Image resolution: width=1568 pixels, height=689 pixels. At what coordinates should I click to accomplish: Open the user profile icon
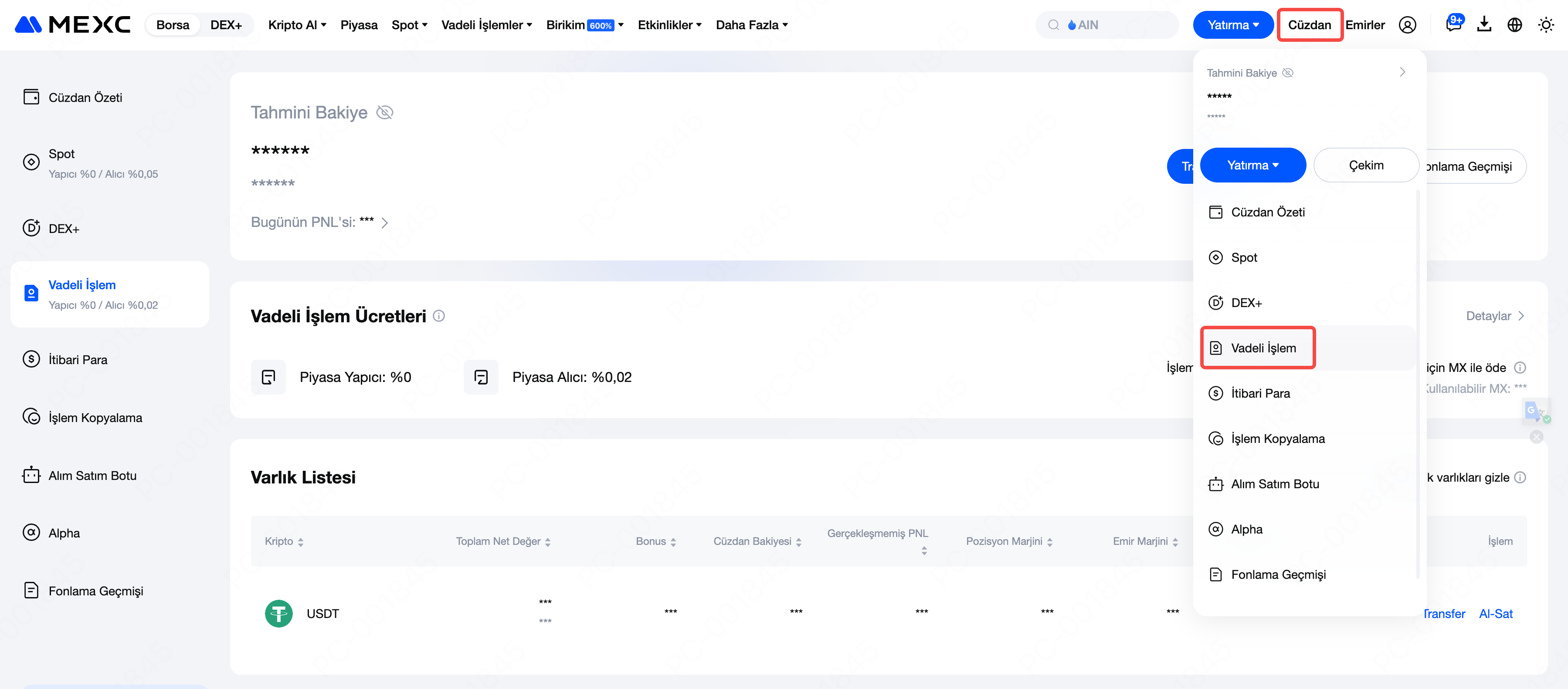pos(1407,25)
